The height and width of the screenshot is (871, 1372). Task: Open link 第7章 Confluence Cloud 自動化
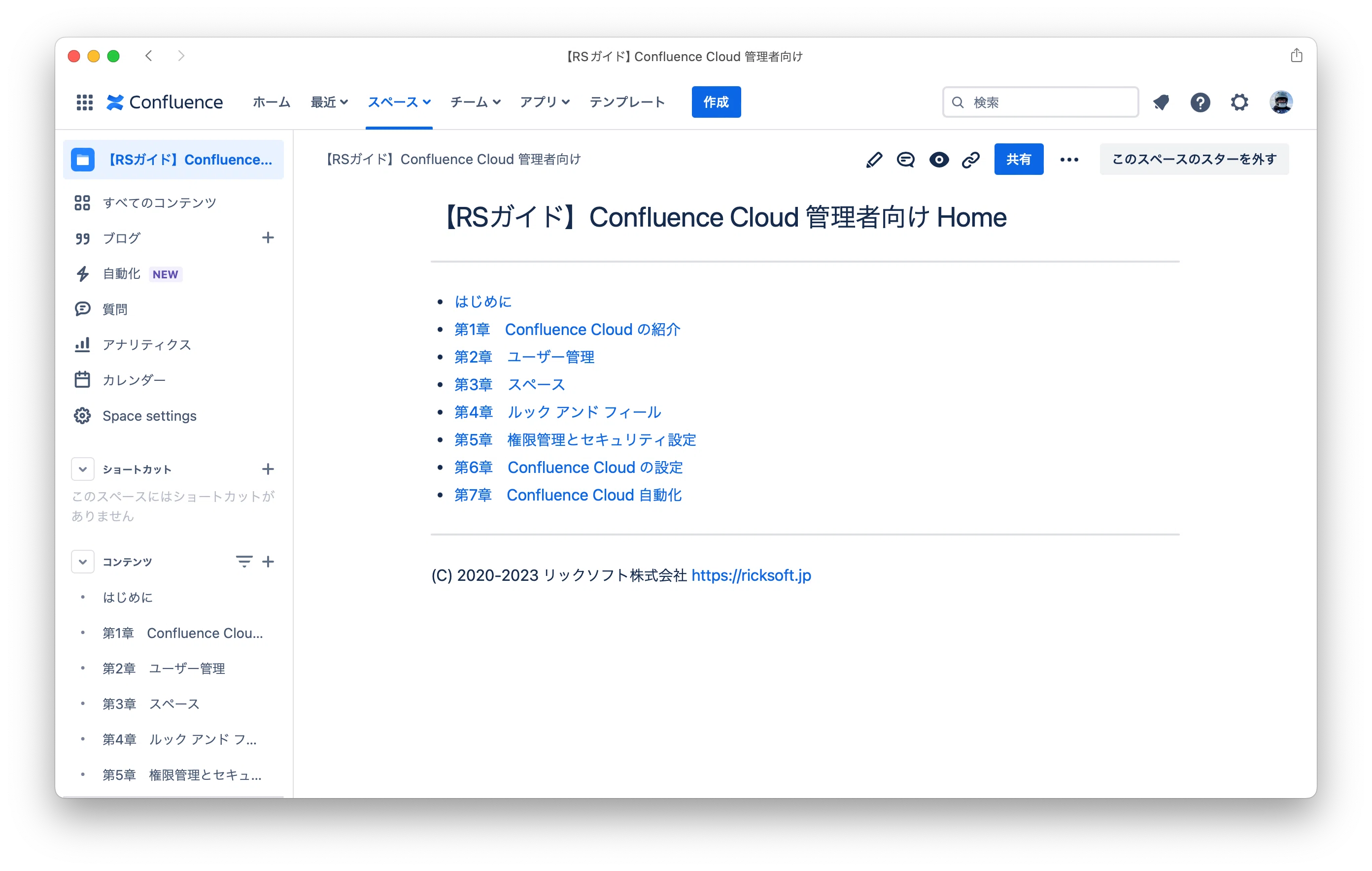coord(568,495)
